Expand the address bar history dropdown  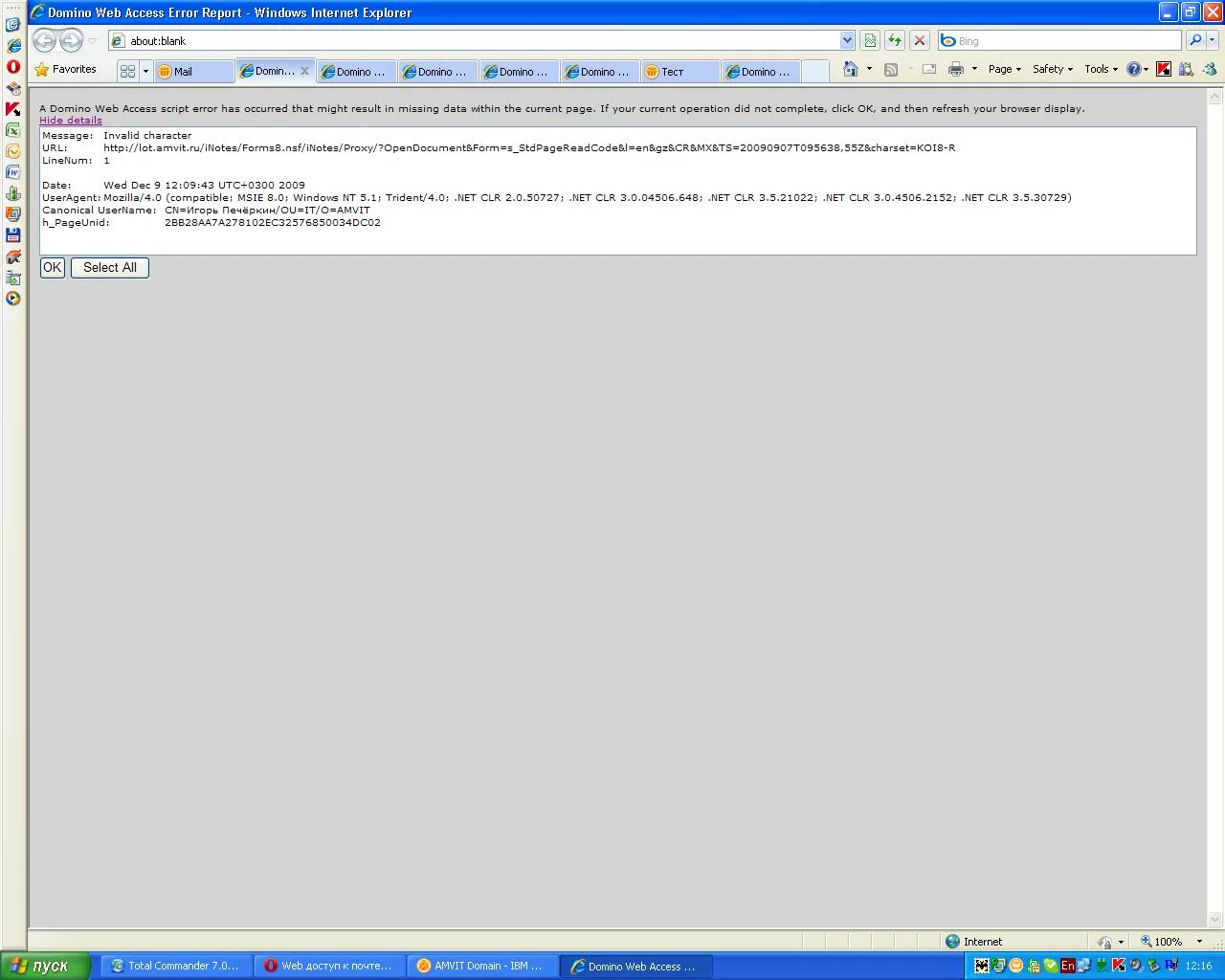tap(847, 40)
